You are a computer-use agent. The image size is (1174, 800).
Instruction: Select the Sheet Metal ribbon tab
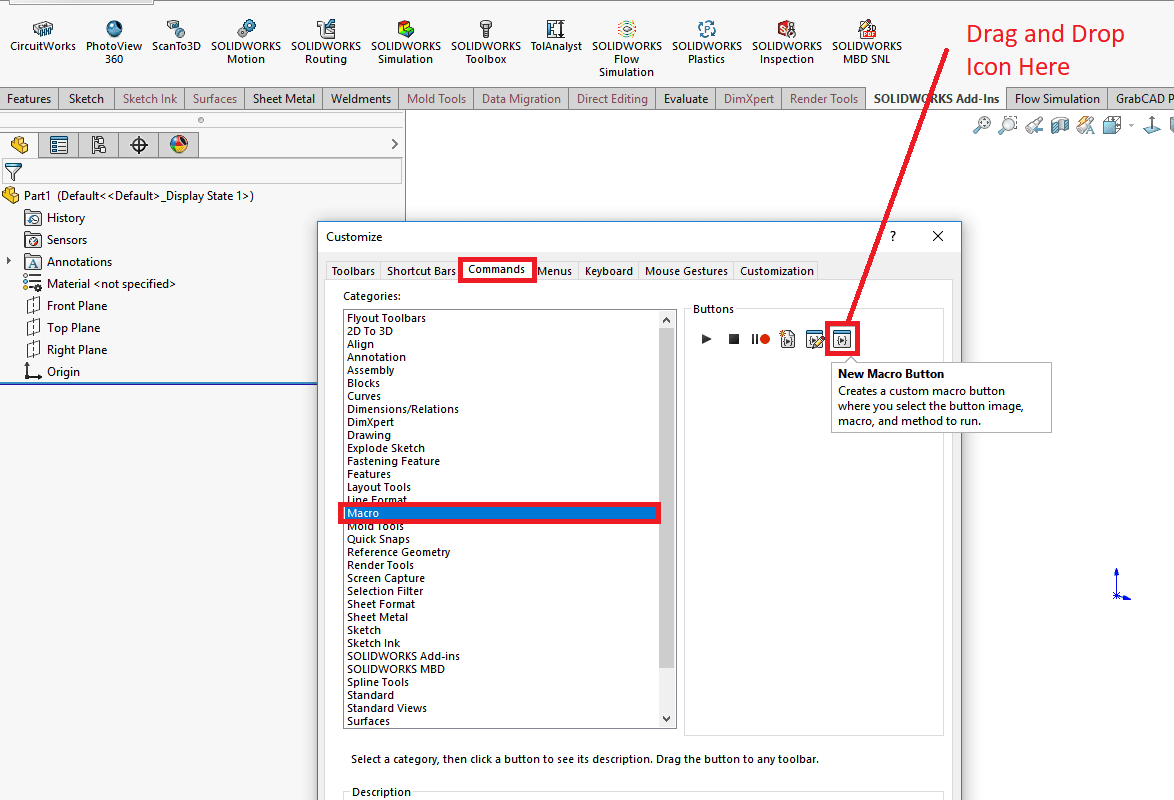(x=284, y=99)
